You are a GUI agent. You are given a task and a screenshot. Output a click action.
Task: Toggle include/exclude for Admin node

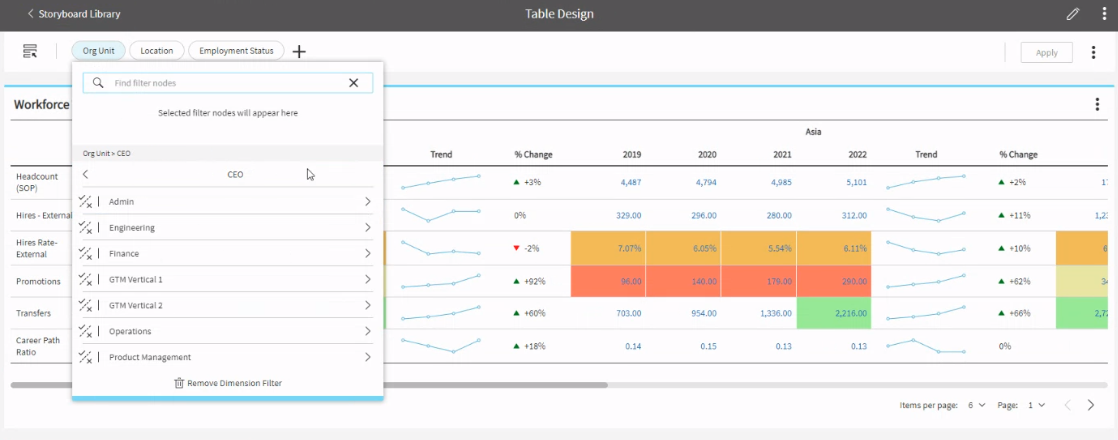86,202
